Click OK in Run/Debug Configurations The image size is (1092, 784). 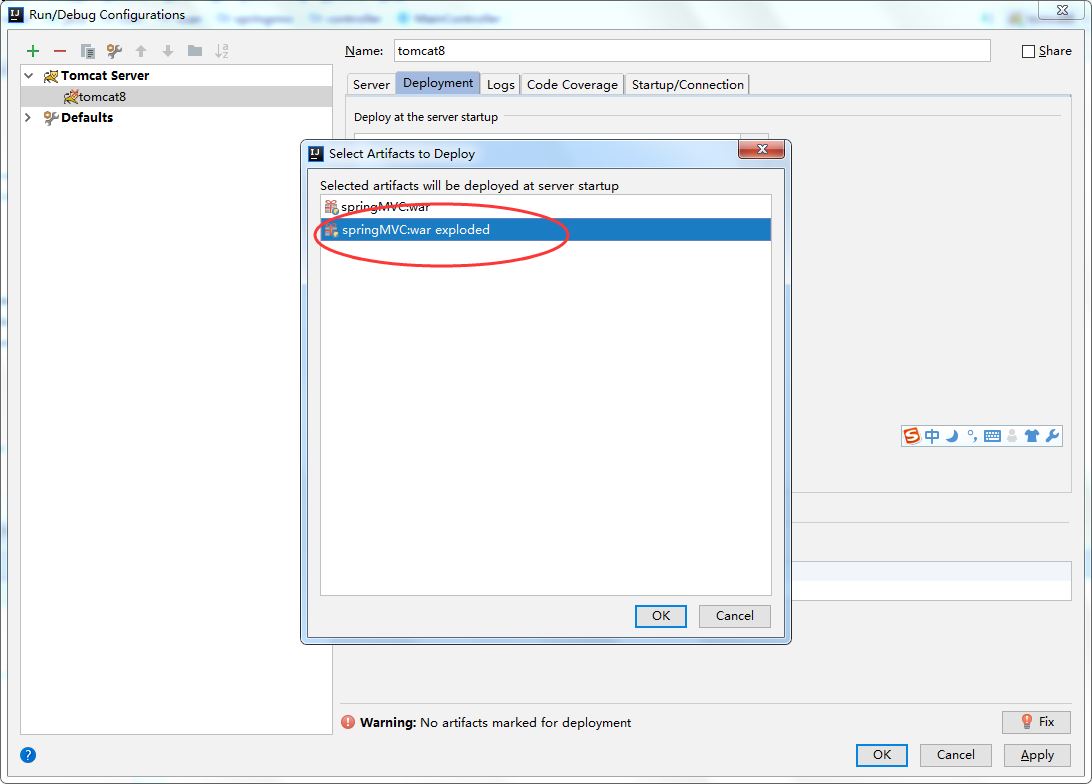click(x=882, y=755)
